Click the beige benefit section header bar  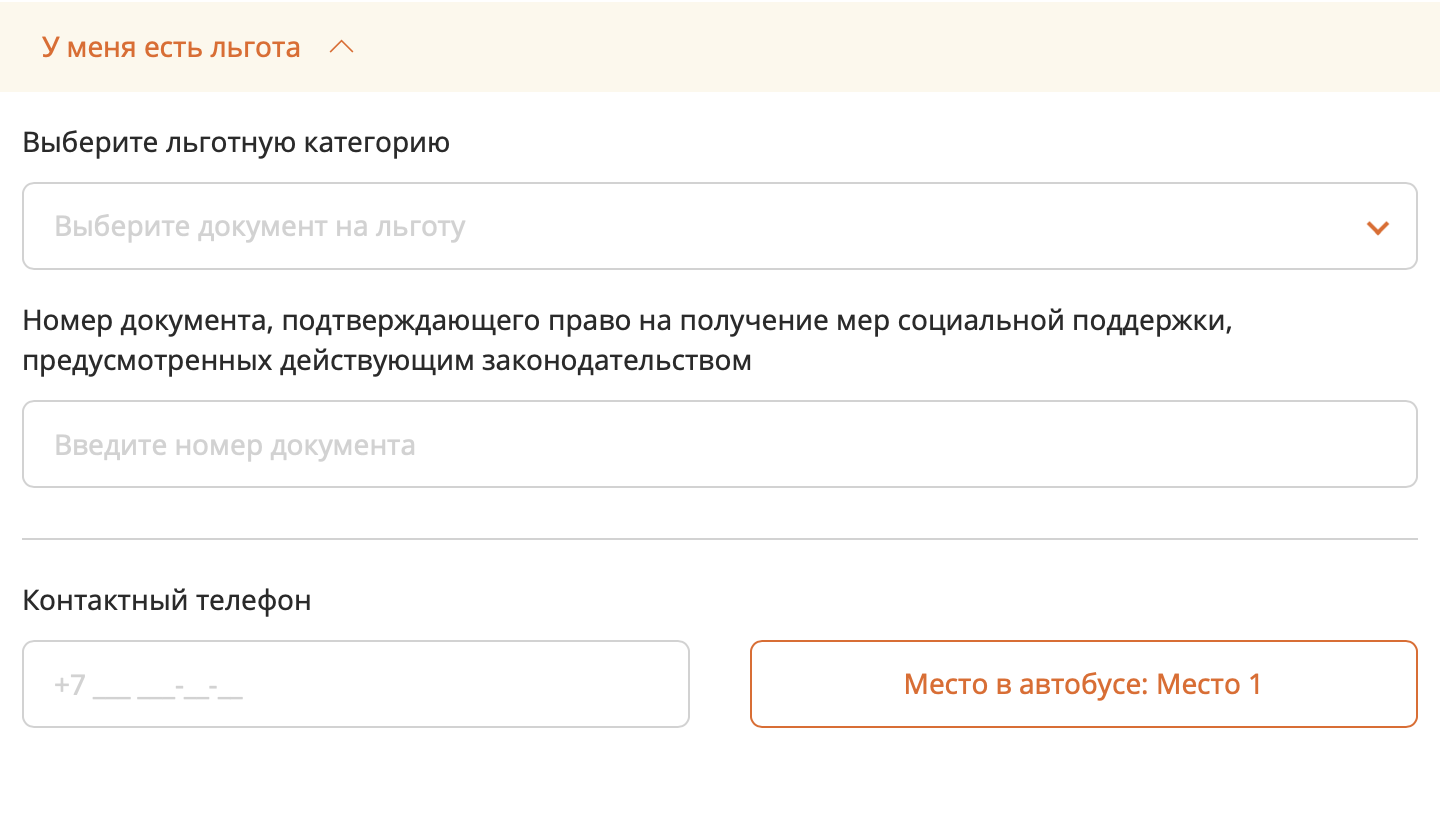pyautogui.click(x=720, y=46)
